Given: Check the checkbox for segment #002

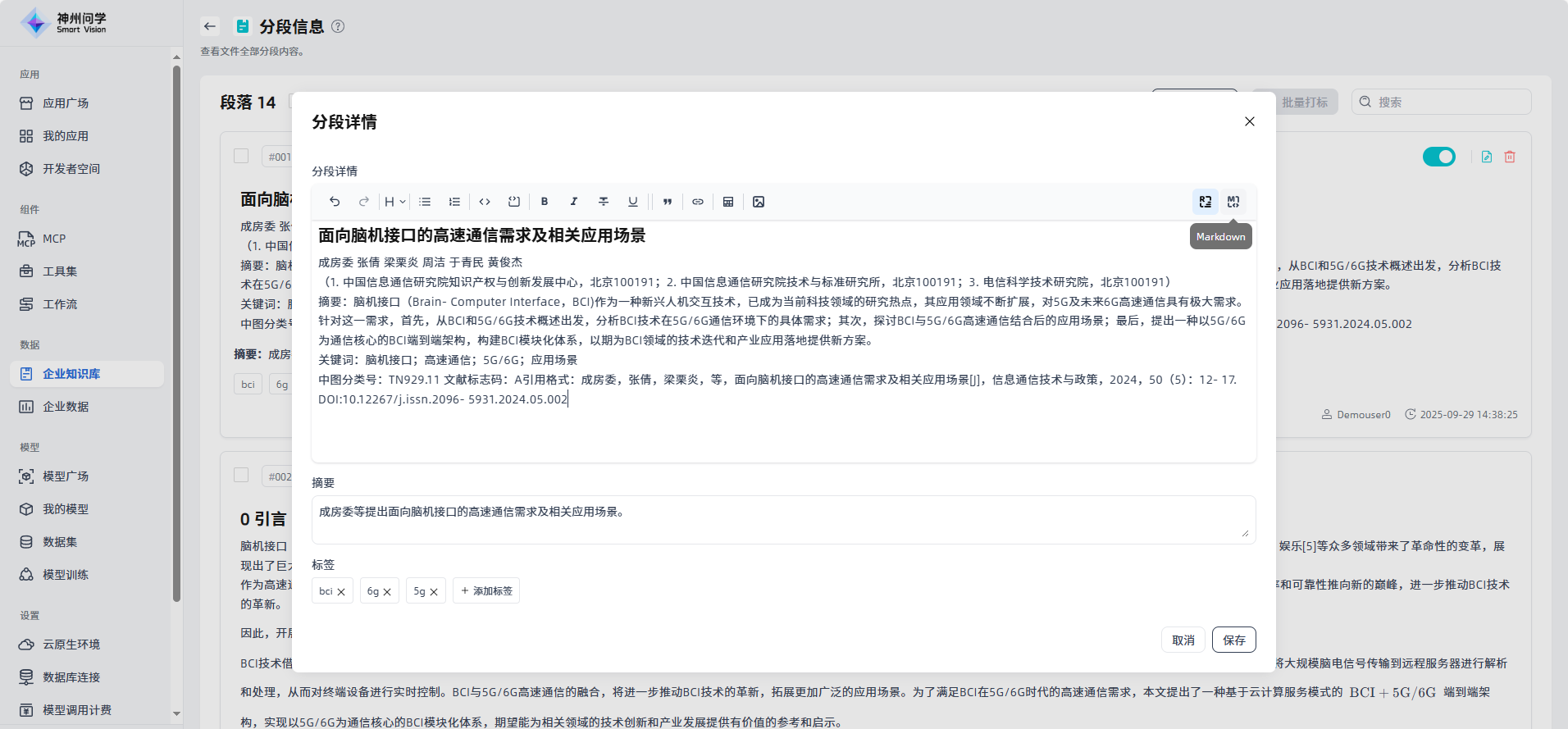Looking at the screenshot, I should click(x=241, y=475).
